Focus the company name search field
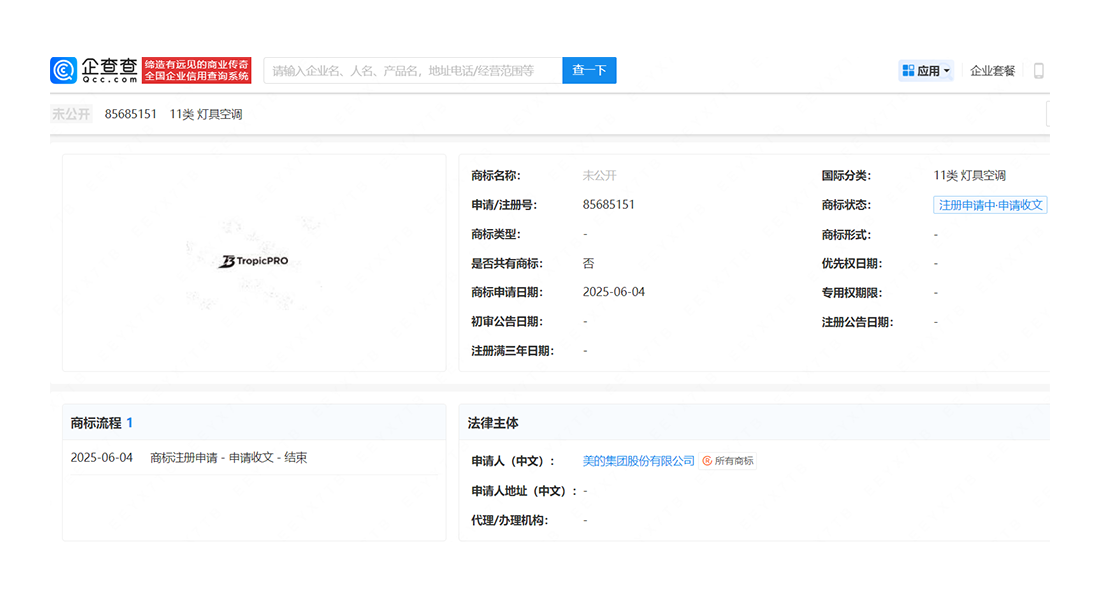Screen dimensions: 1100x600 pos(413,70)
